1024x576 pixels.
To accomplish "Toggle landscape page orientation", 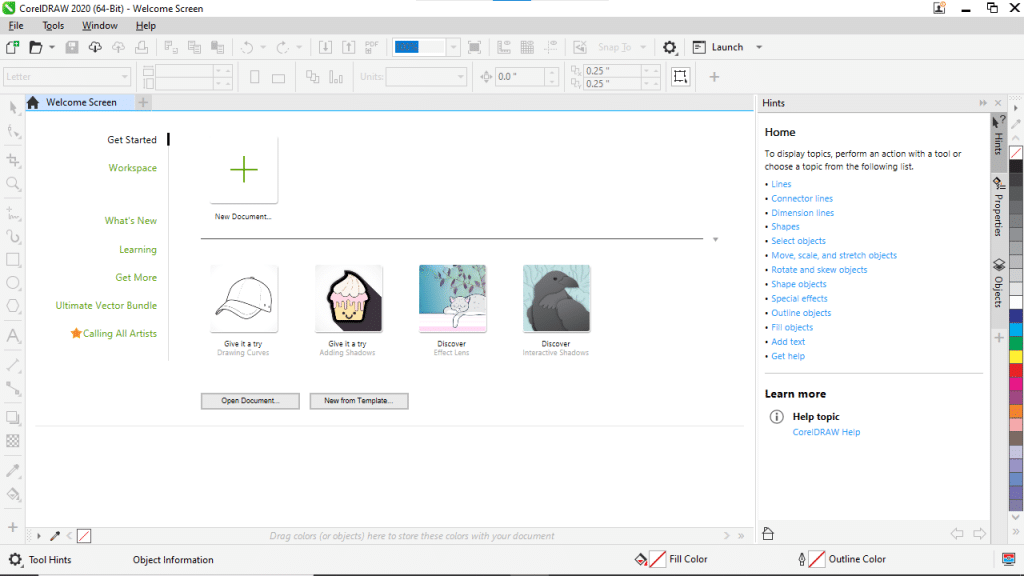I will pyautogui.click(x=279, y=78).
